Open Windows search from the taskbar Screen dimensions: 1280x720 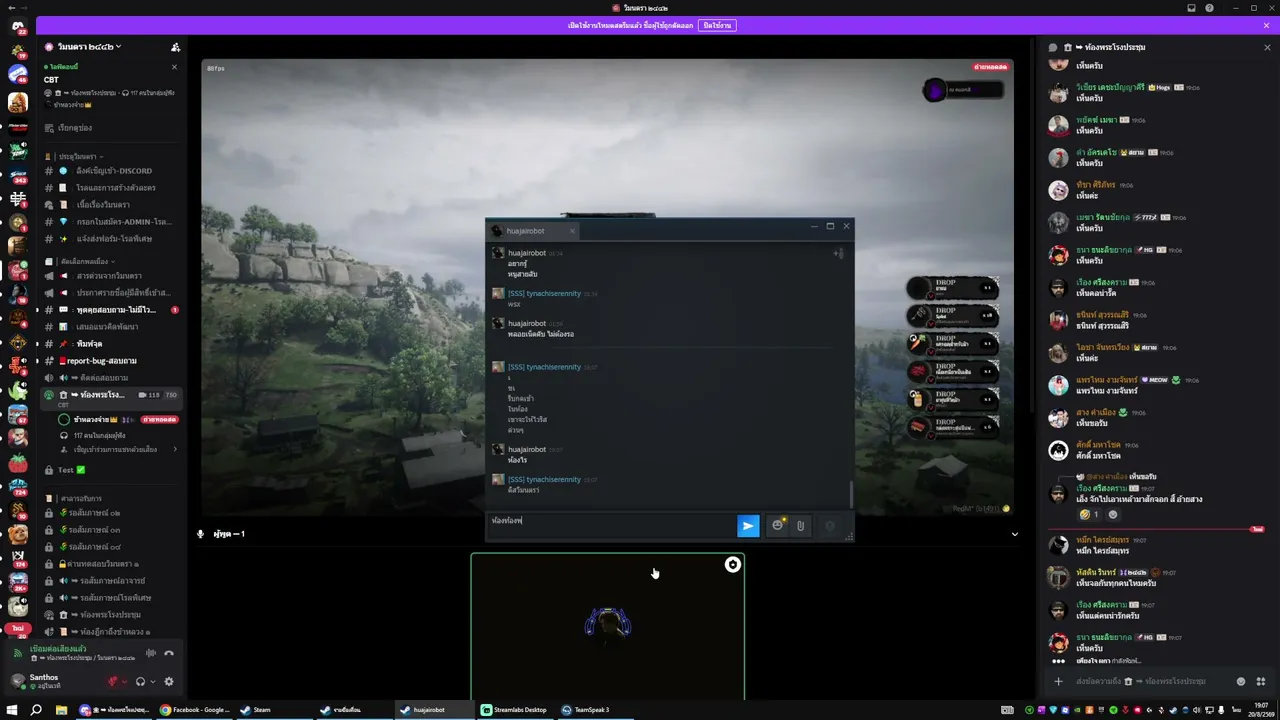[x=36, y=710]
